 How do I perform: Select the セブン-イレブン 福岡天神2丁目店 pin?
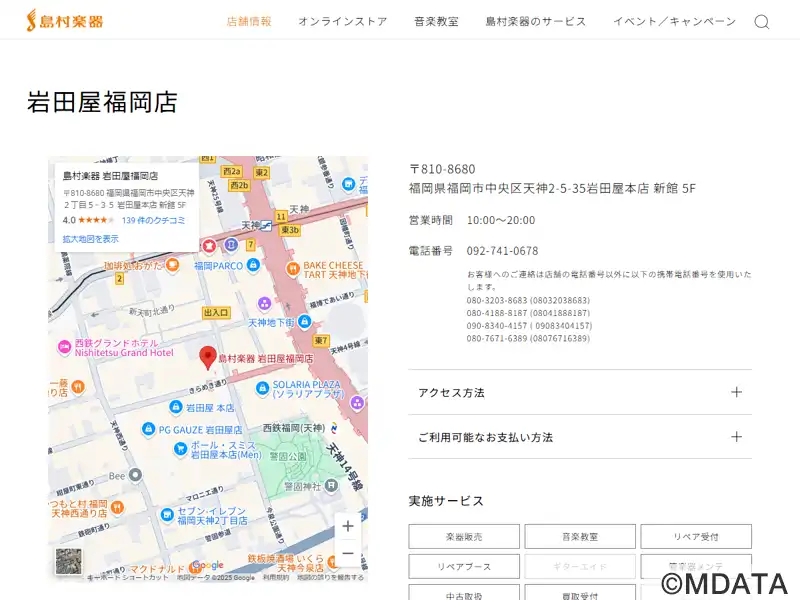click(x=167, y=515)
